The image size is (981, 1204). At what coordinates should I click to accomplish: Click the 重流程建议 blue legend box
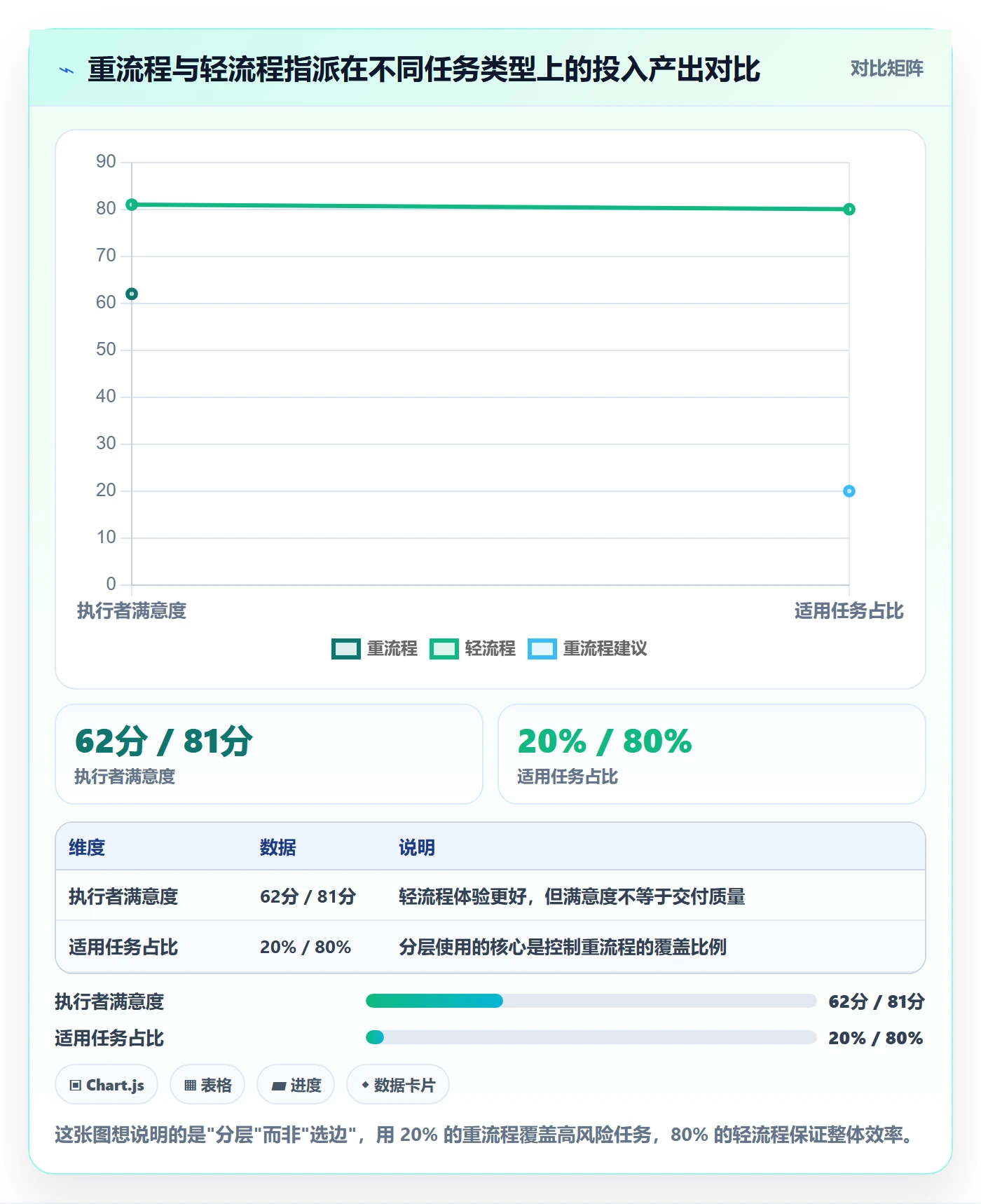[x=542, y=649]
